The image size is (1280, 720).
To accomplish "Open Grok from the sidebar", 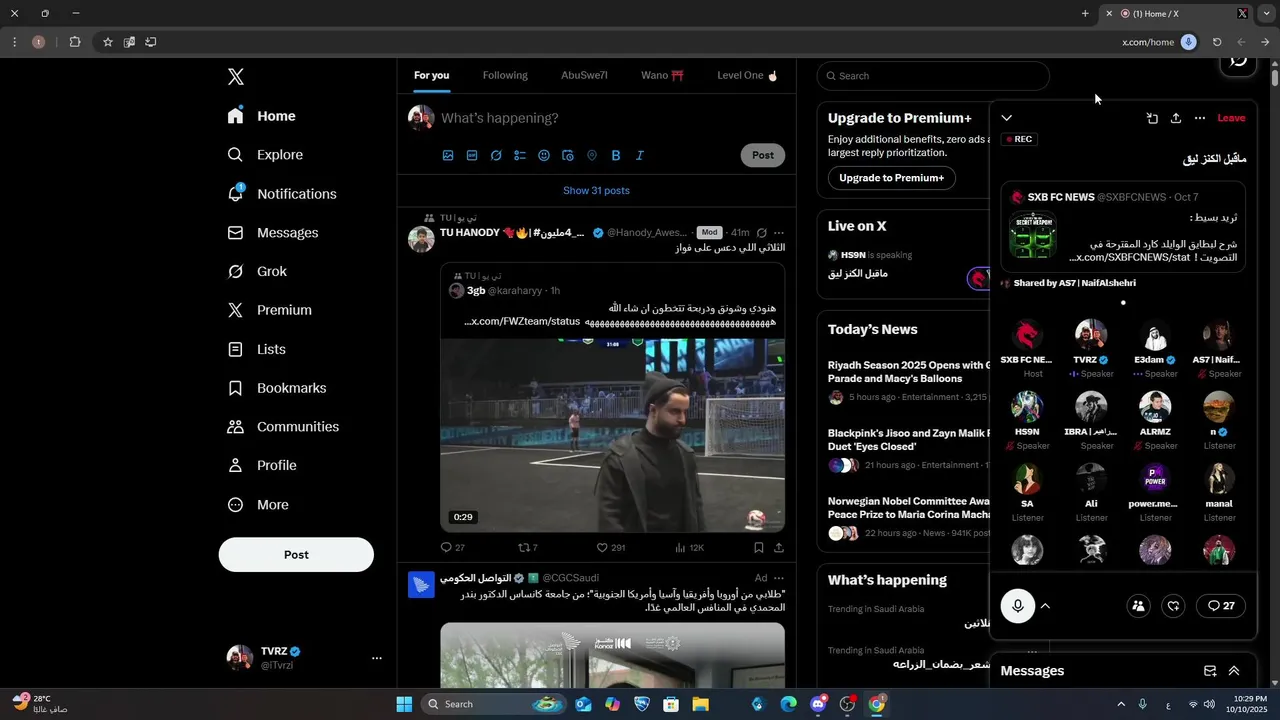I will [x=257, y=272].
